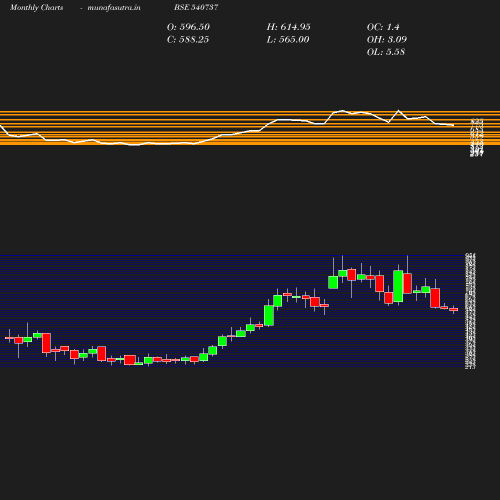Screen dimensions: 500x500
Task: Select the low value 'L: 565.00'
Action: click(x=288, y=40)
